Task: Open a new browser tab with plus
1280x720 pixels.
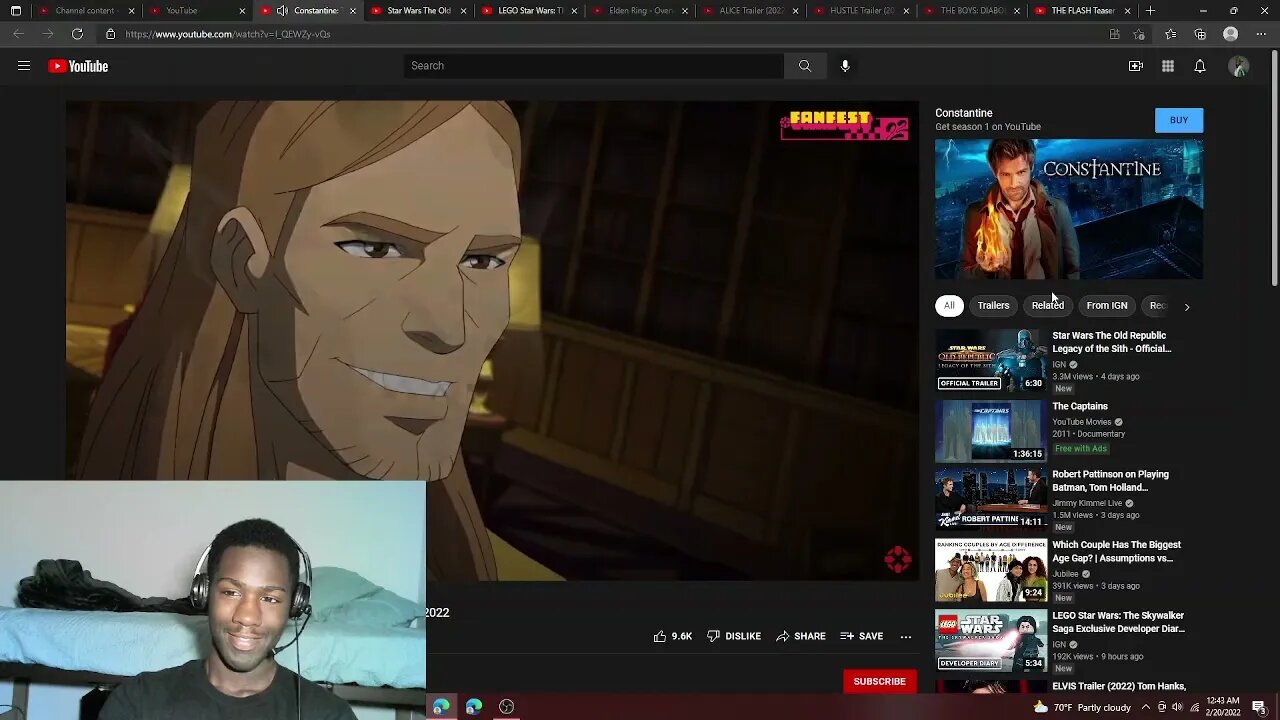Action: click(x=1151, y=11)
